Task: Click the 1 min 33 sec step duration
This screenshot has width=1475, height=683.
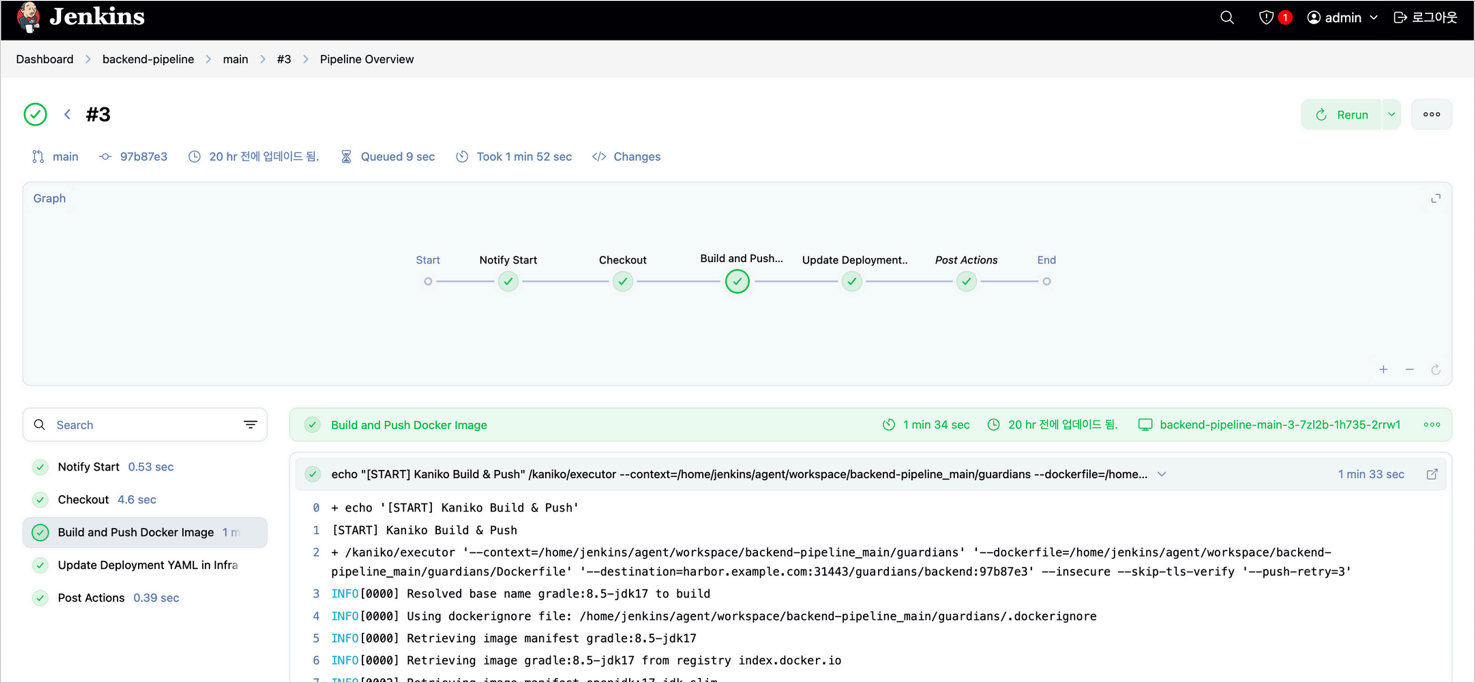Action: point(1371,474)
